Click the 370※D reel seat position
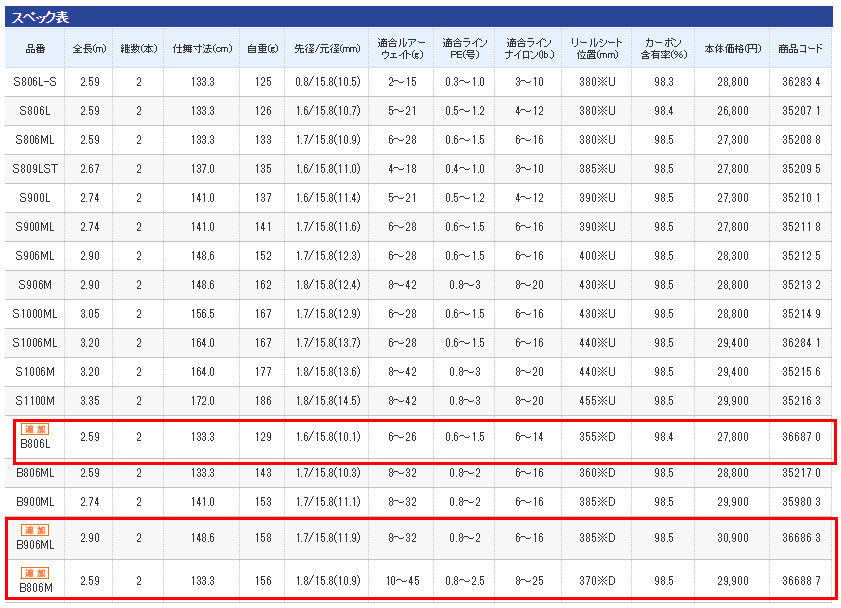The width and height of the screenshot is (841, 608). 597,581
